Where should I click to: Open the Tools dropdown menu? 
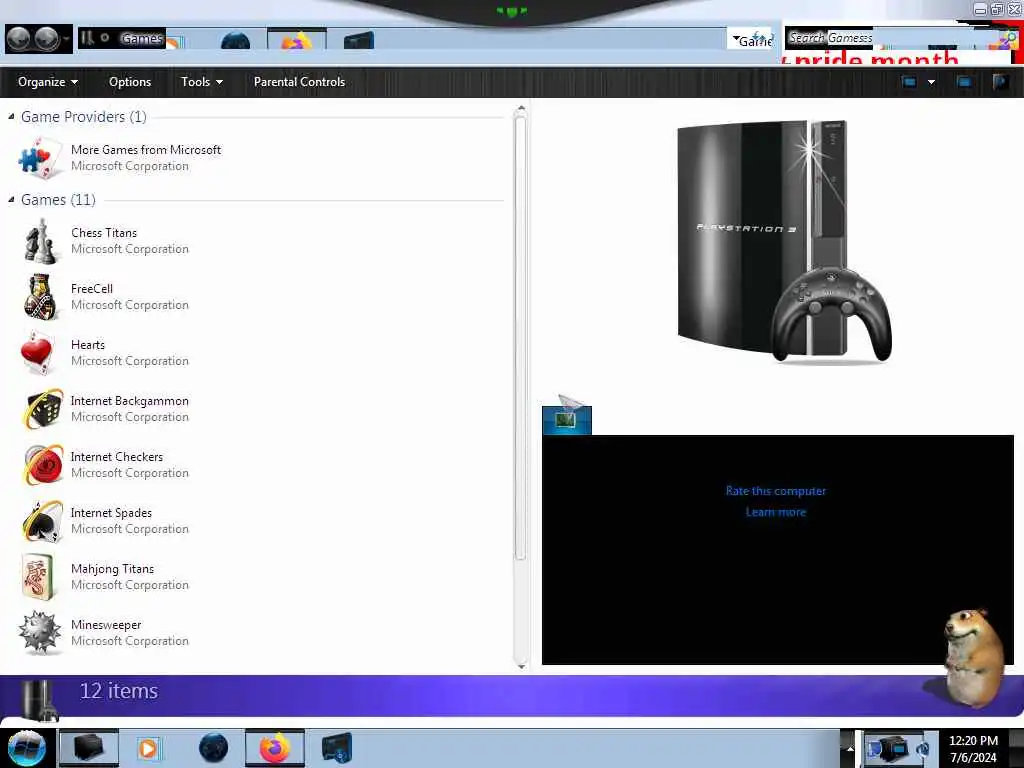(202, 82)
